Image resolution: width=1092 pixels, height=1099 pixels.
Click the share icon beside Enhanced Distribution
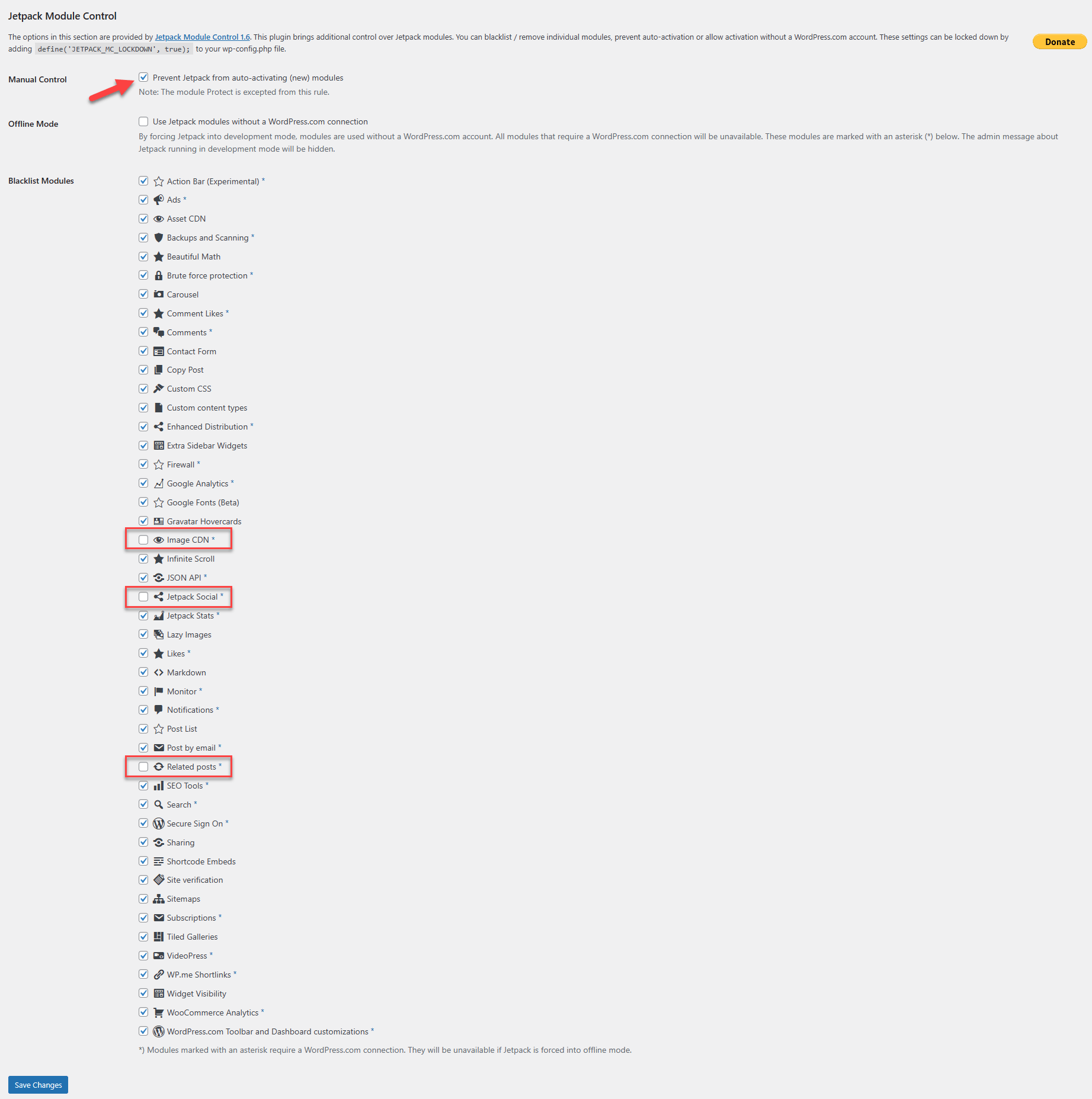(x=159, y=427)
